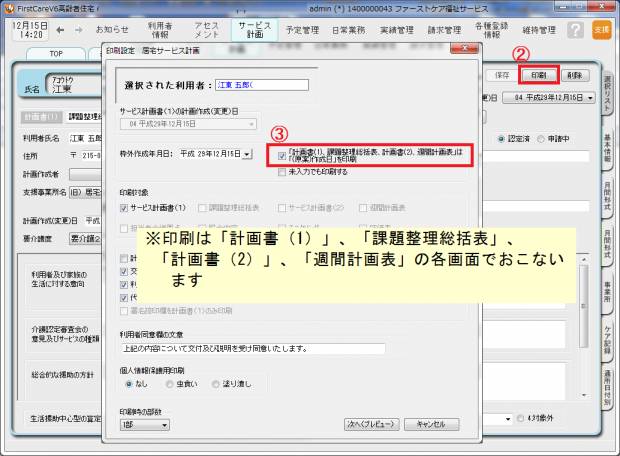
Task: Click the 次へ(プレビュー) button
Action: pyautogui.click(x=374, y=424)
